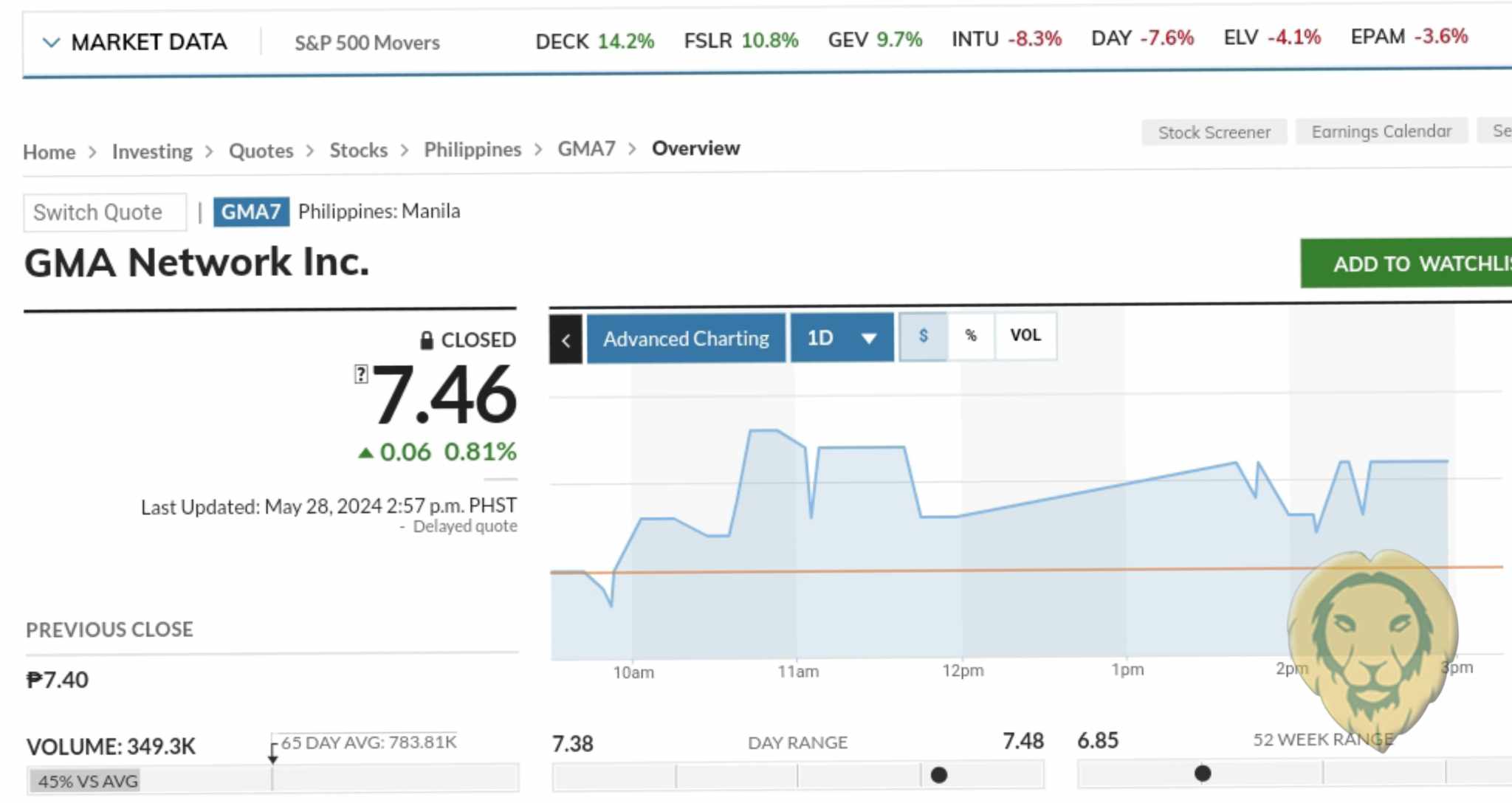Go to Quotes breadcrumb
1512x803 pixels.
[261, 151]
